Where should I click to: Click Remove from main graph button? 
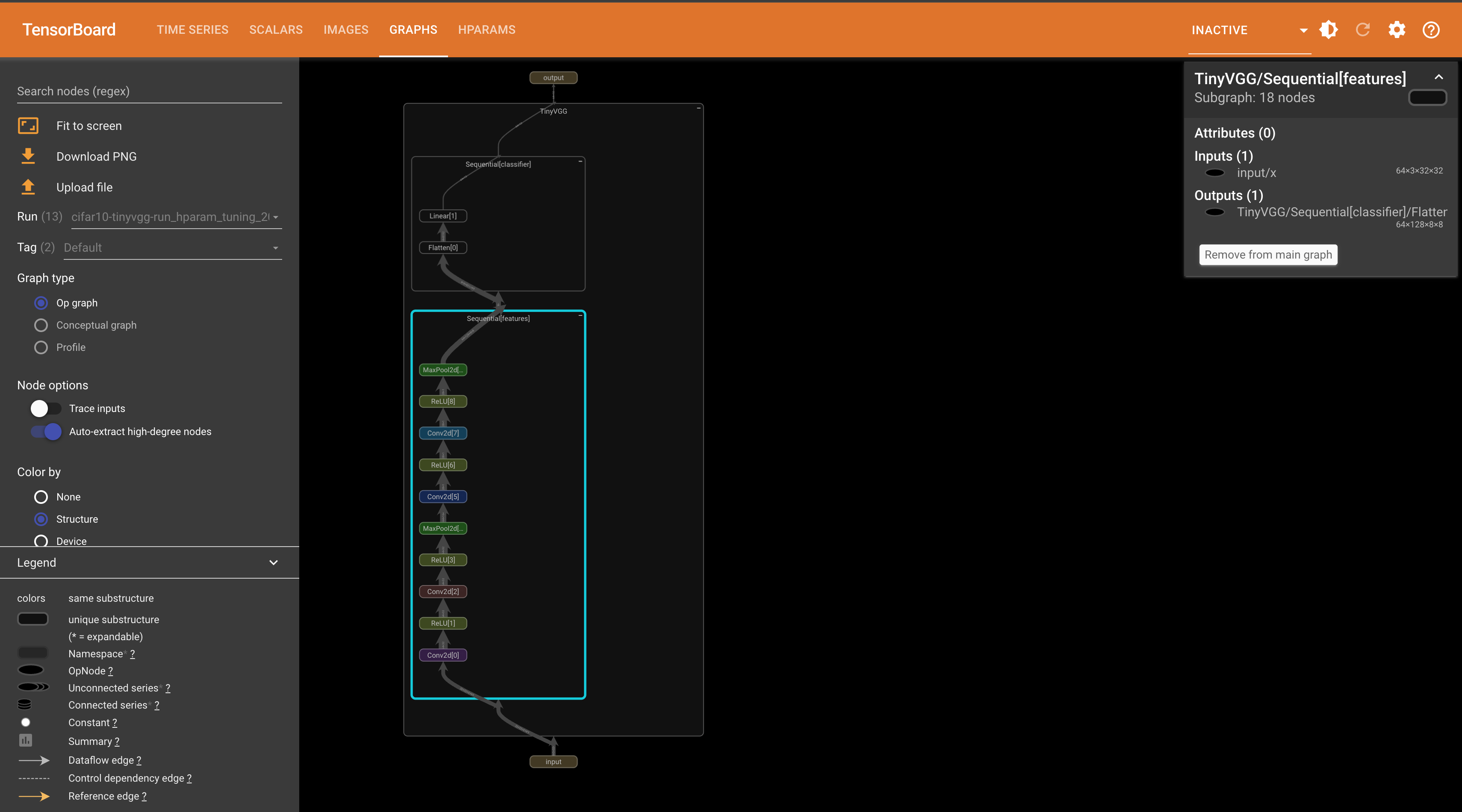click(x=1268, y=255)
